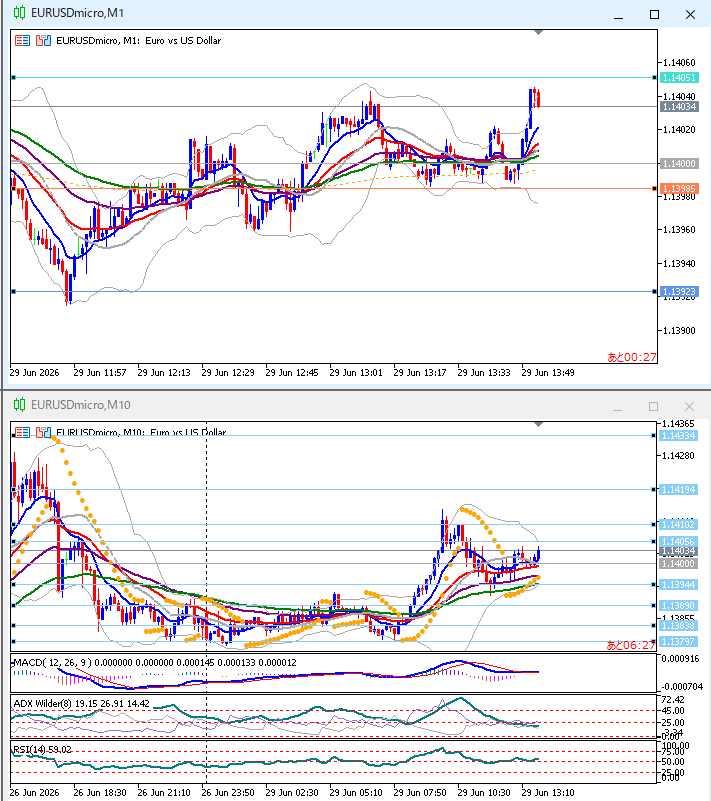This screenshot has height=801, width=711.
Task: Click the 29 Jun 13:17 time label
Action: coord(420,373)
